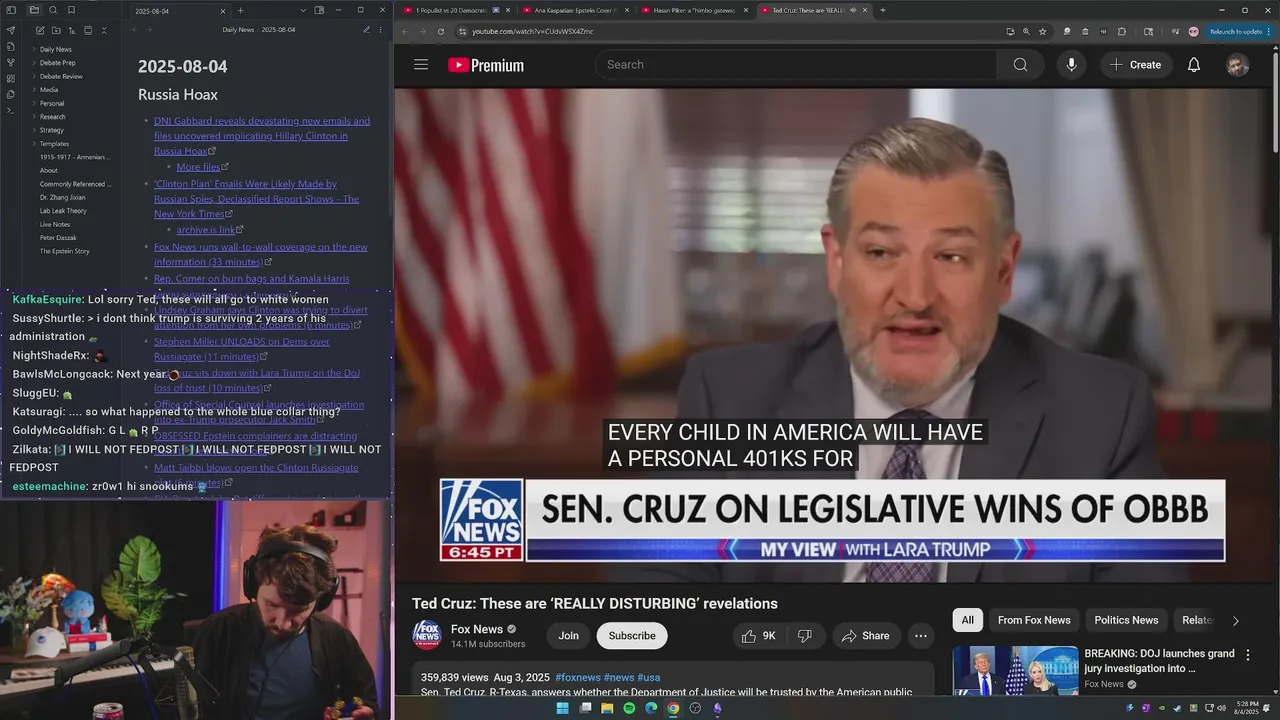Open Spotify from the Windows taskbar
Image resolution: width=1280 pixels, height=720 pixels.
point(629,708)
